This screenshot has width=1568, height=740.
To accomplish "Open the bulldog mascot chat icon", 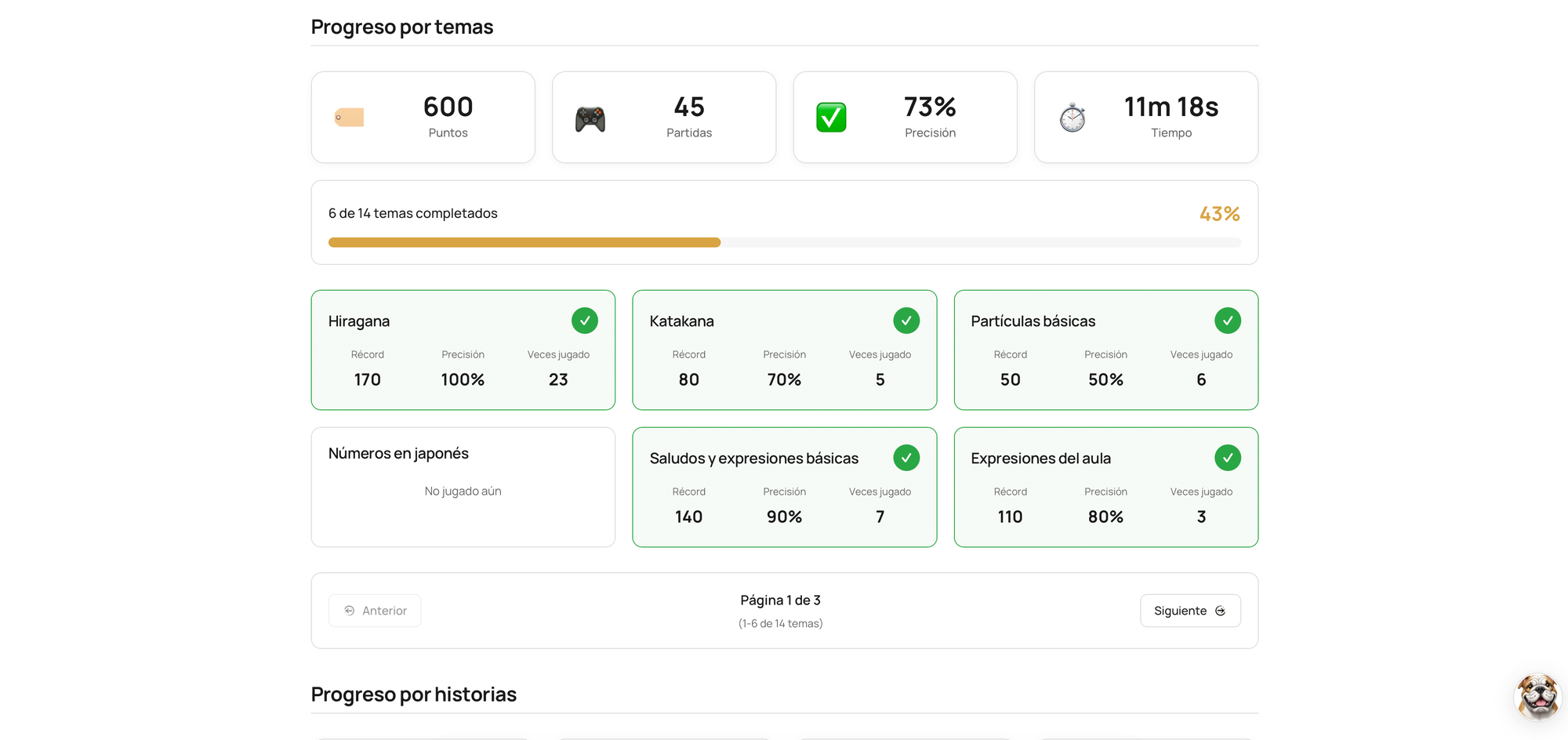I will [1537, 695].
